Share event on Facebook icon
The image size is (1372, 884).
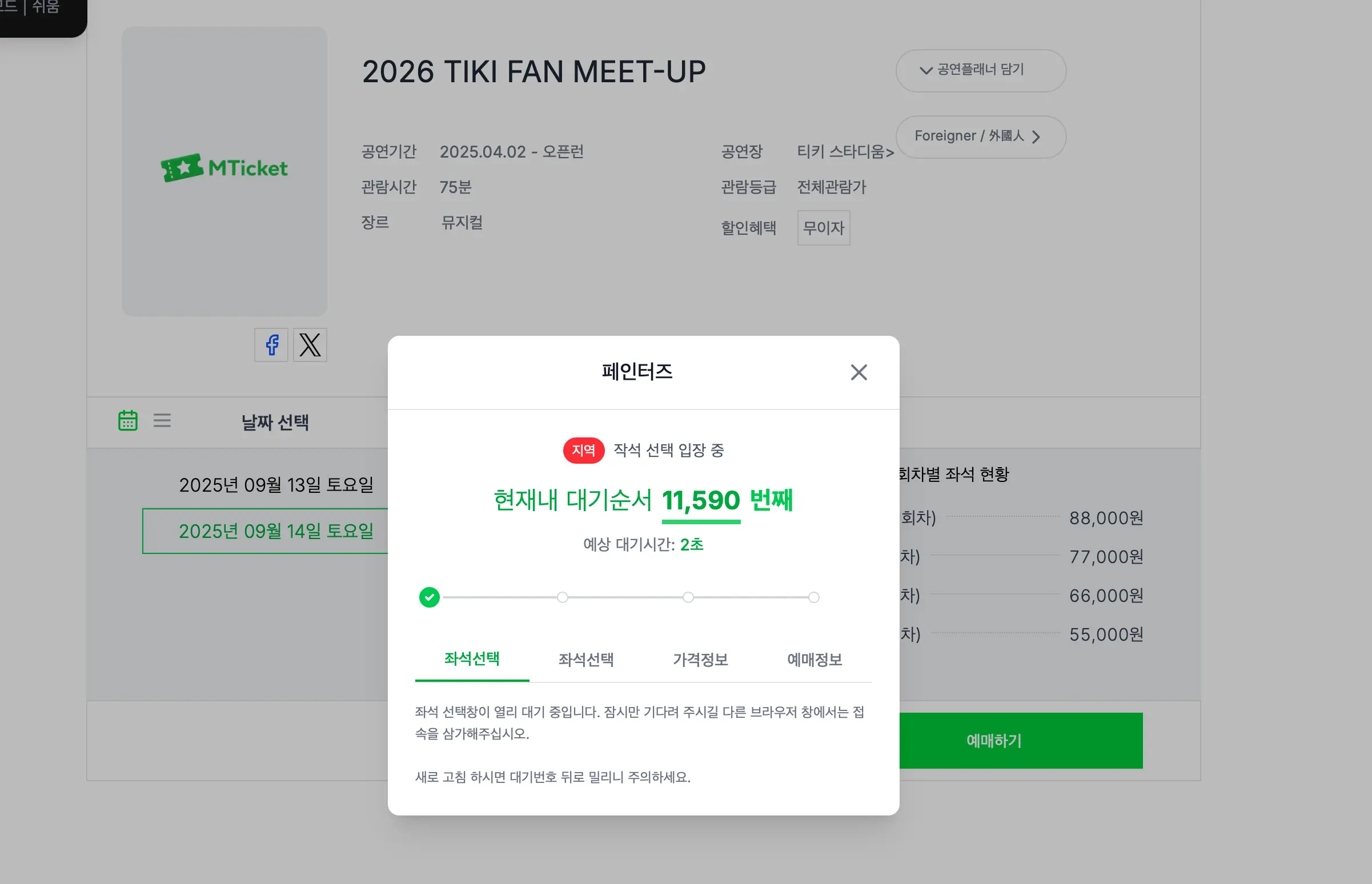pyautogui.click(x=271, y=345)
